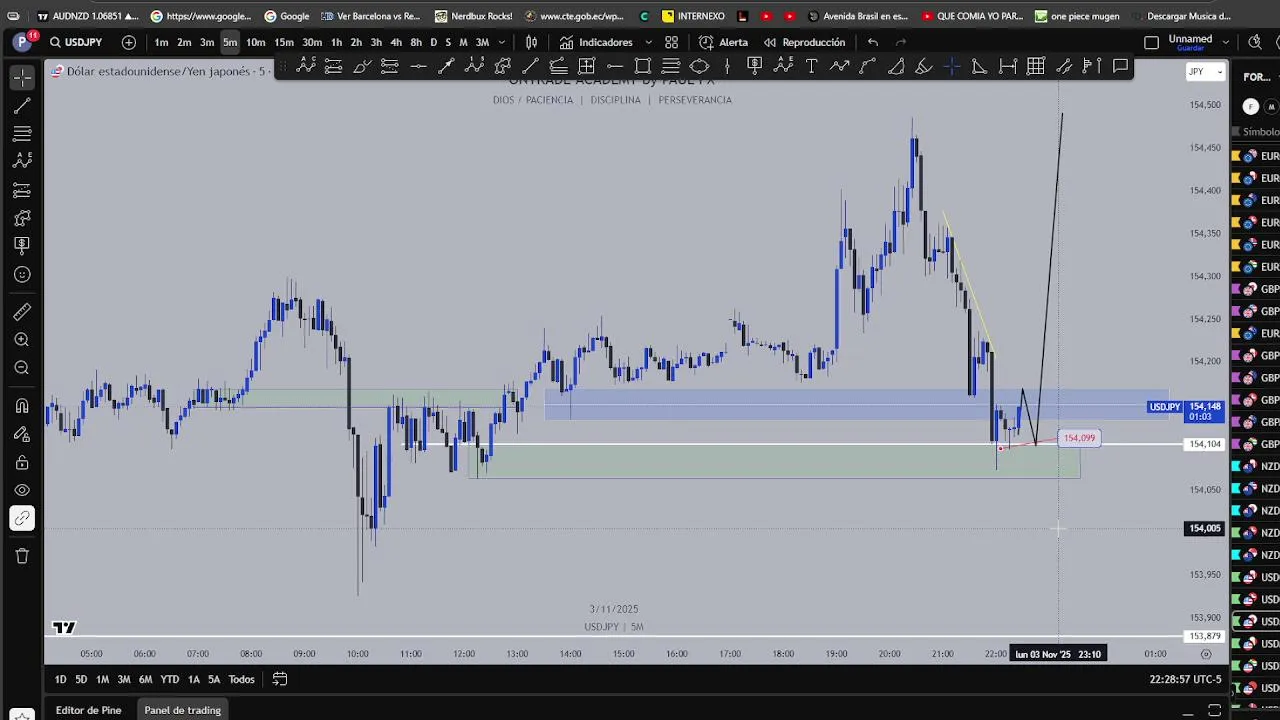The width and height of the screenshot is (1280, 720).
Task: Switch to the D daily timeframe
Action: click(x=433, y=42)
